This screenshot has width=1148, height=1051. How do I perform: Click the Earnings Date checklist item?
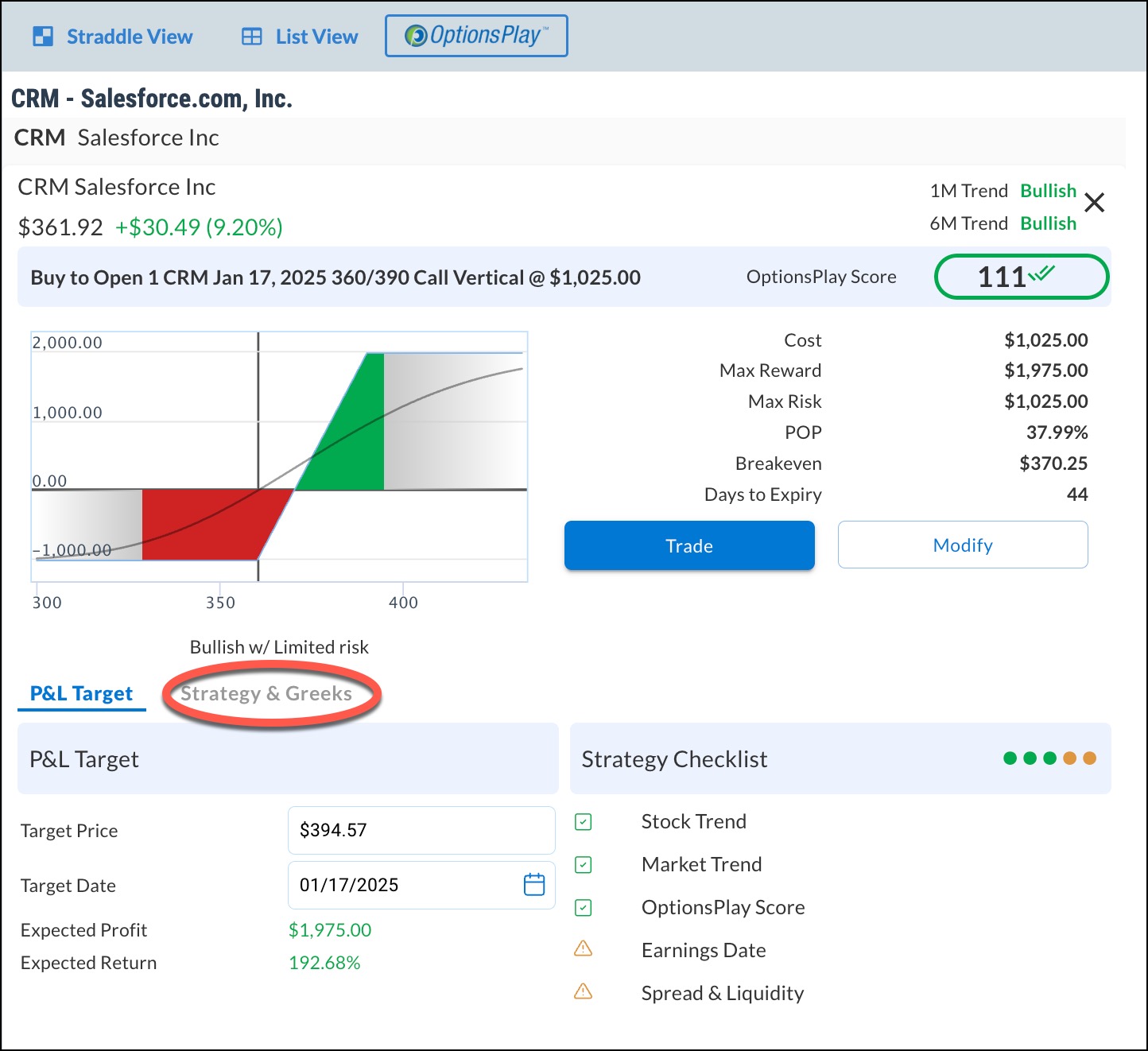tap(704, 950)
